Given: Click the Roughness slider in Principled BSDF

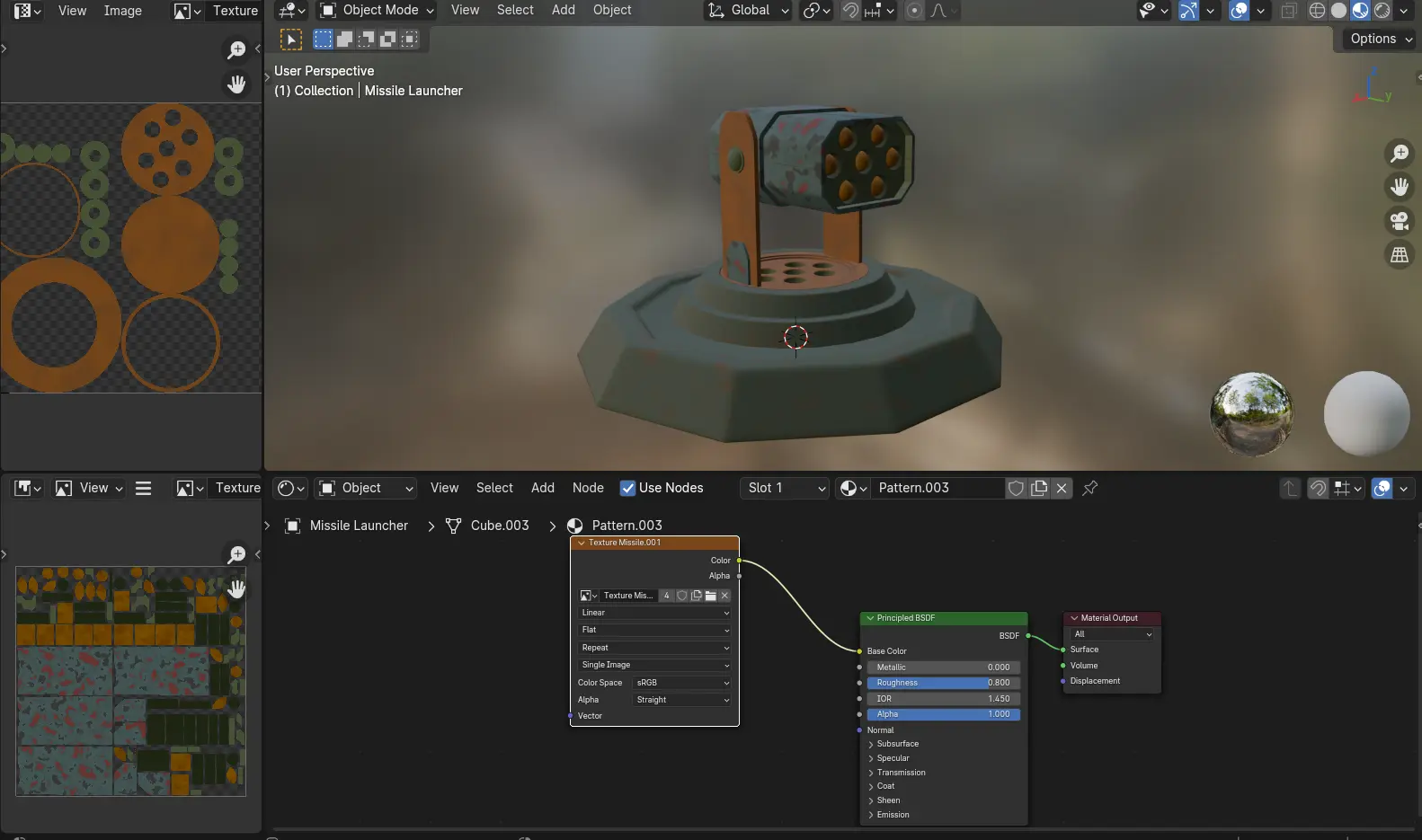Looking at the screenshot, I should point(942,683).
